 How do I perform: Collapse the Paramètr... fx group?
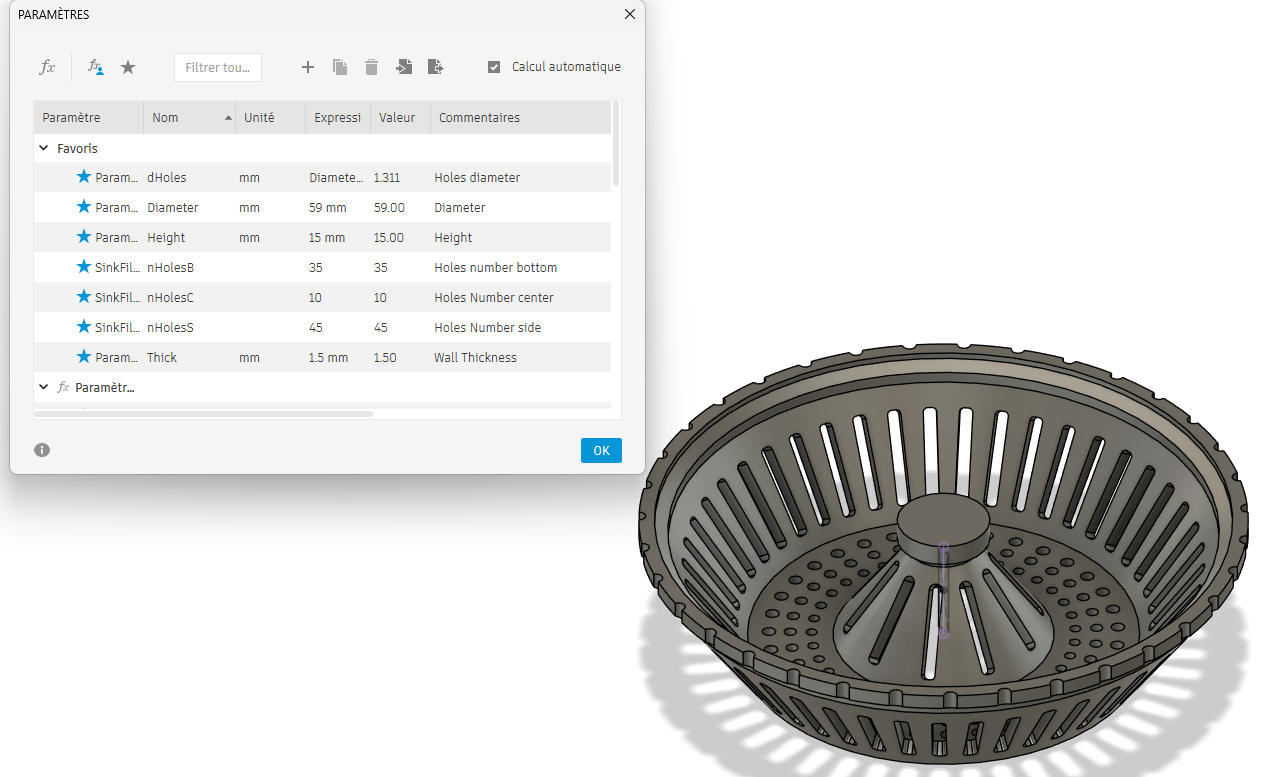tap(43, 387)
